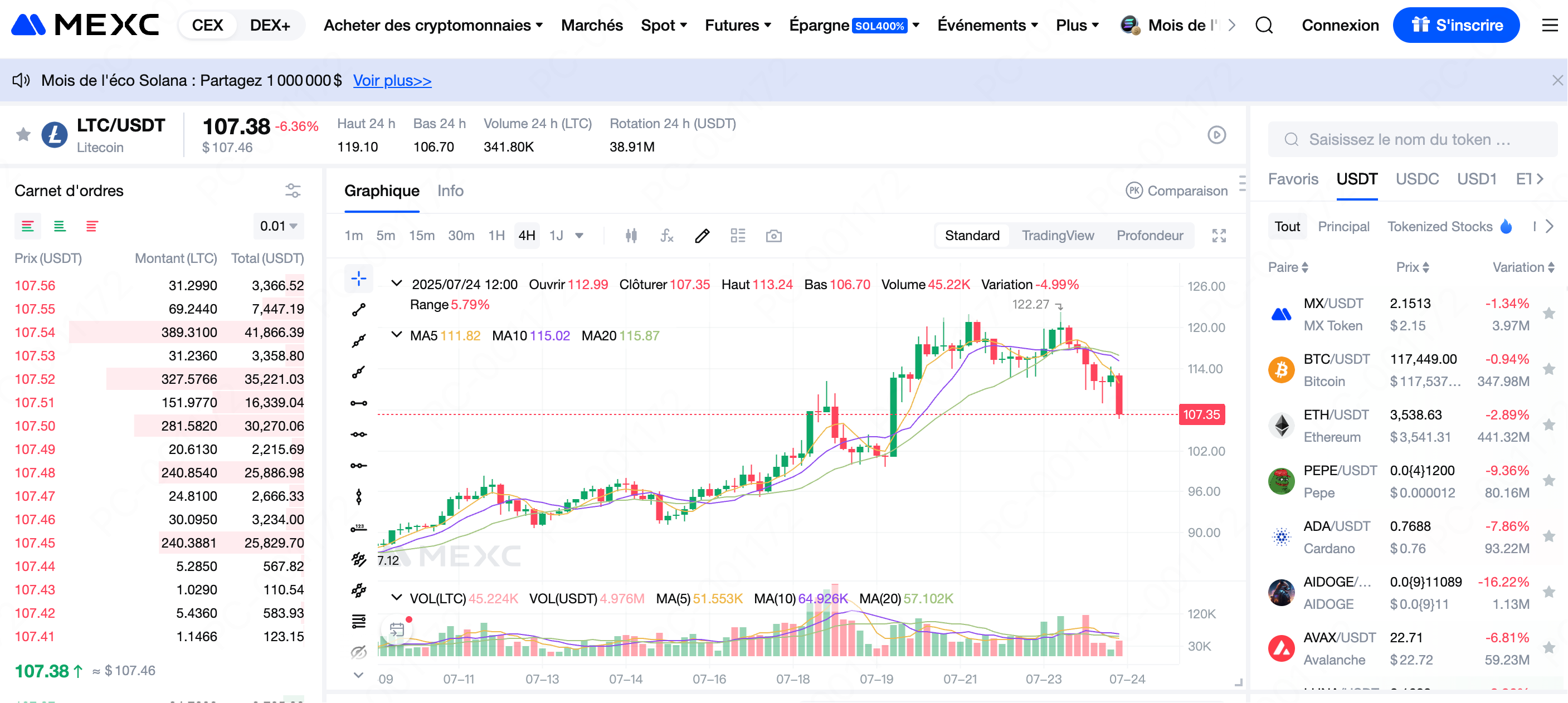
Task: Select the candlestick chart type icon
Action: [631, 236]
